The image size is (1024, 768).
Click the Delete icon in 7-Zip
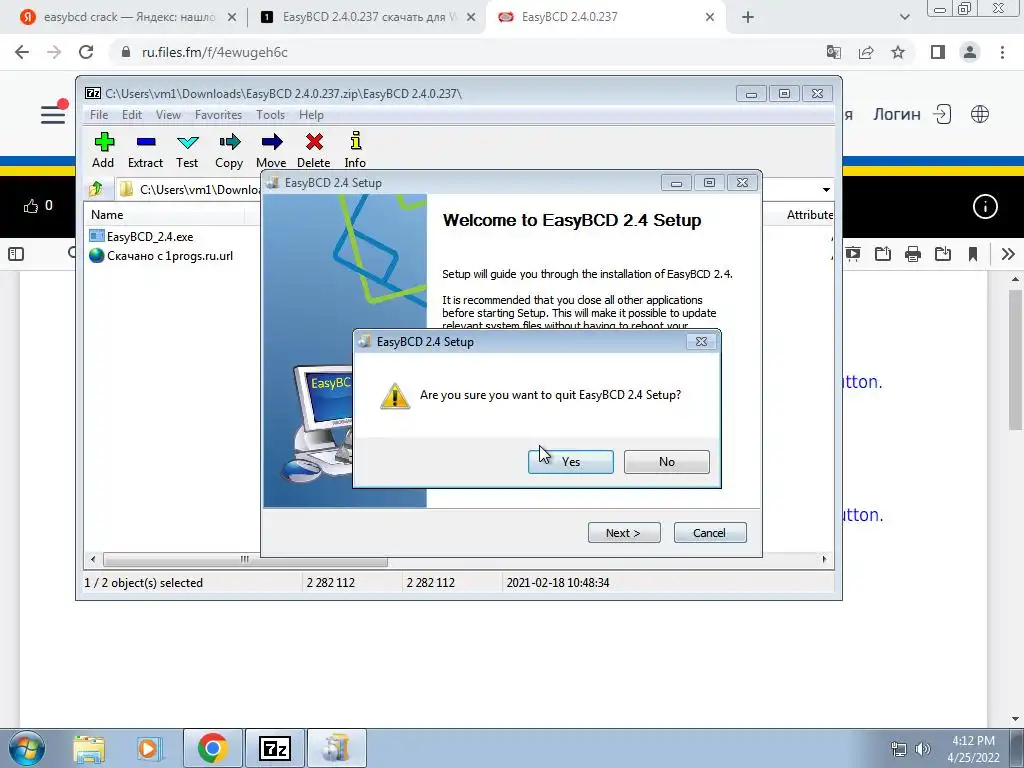tap(313, 150)
